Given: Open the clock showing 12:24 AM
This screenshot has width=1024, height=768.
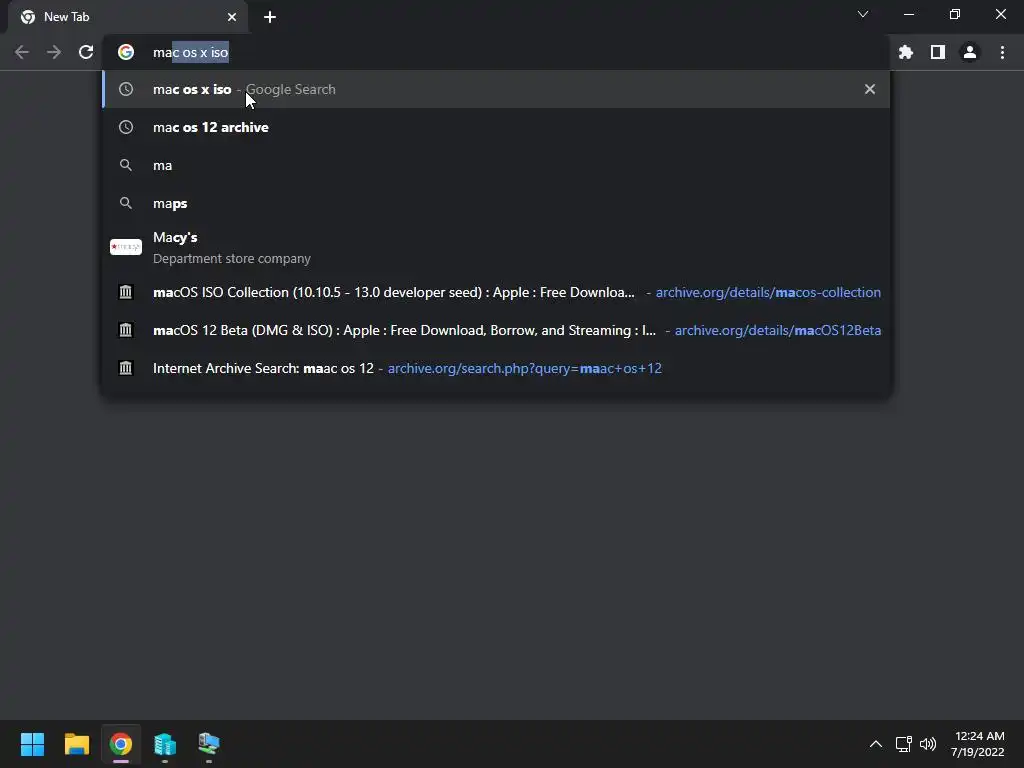Looking at the screenshot, I should click(978, 744).
